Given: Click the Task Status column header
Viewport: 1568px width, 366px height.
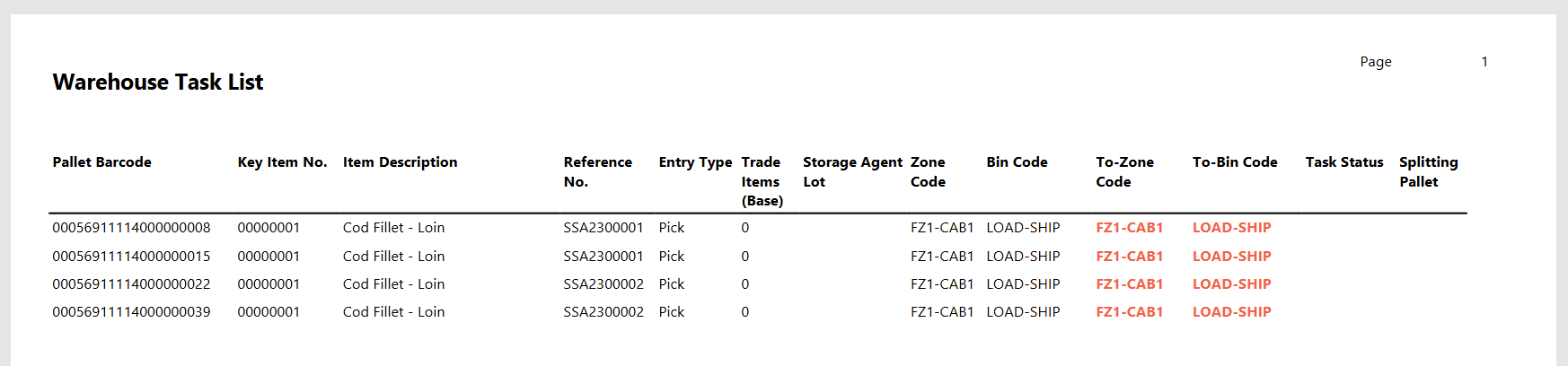Looking at the screenshot, I should (1343, 162).
